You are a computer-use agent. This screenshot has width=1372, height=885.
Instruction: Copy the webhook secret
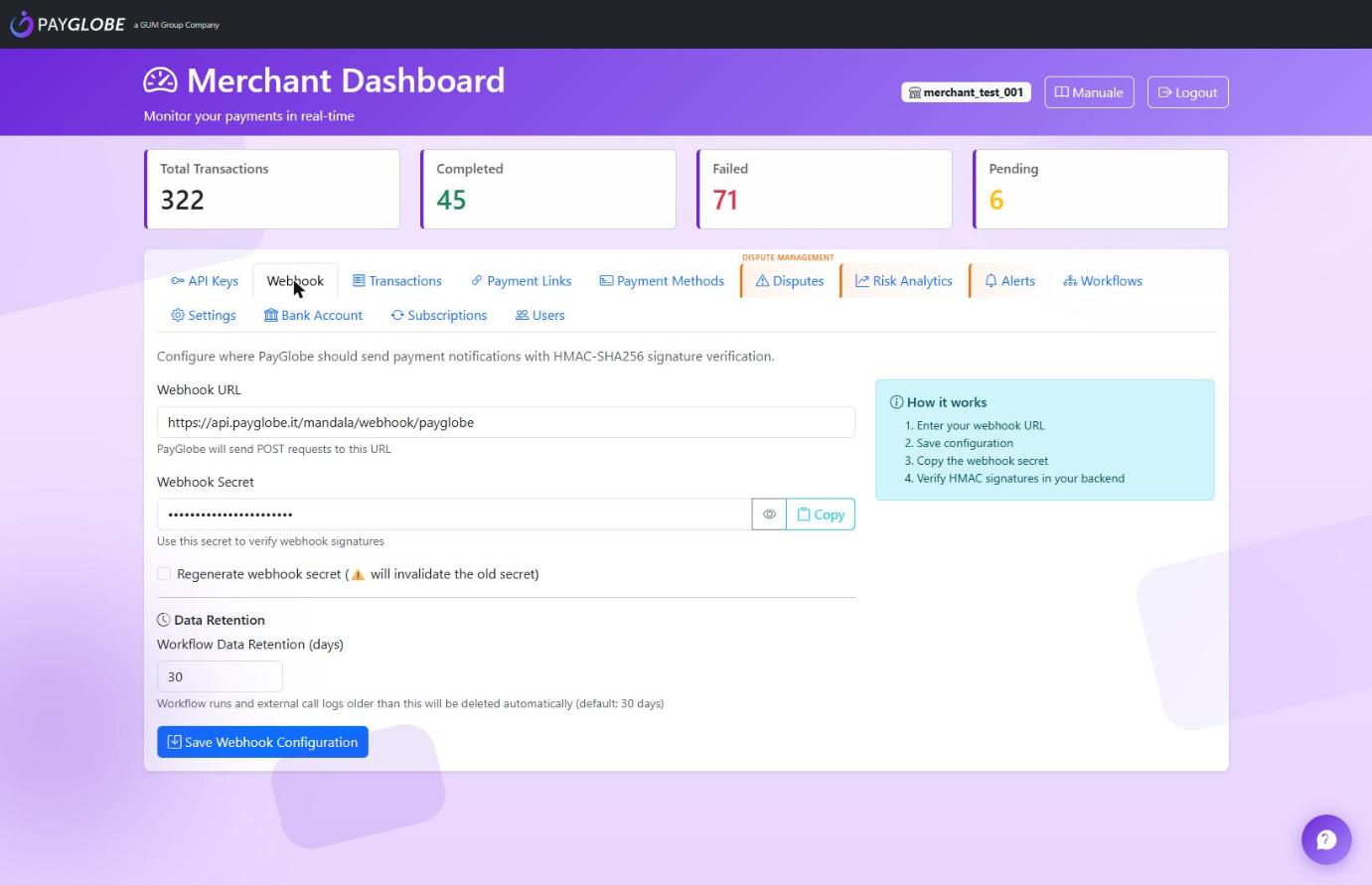click(x=821, y=515)
